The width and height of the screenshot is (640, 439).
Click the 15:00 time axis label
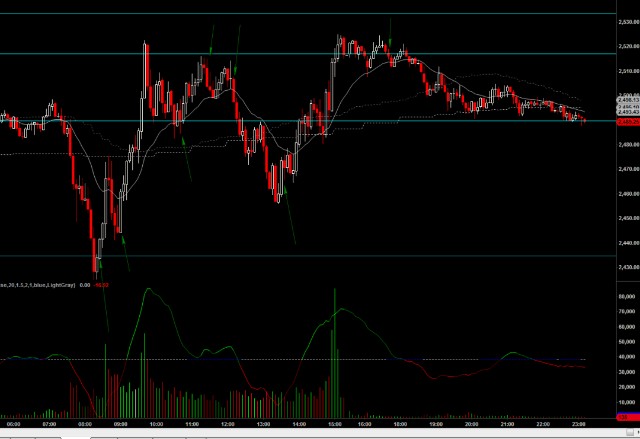tap(334, 424)
